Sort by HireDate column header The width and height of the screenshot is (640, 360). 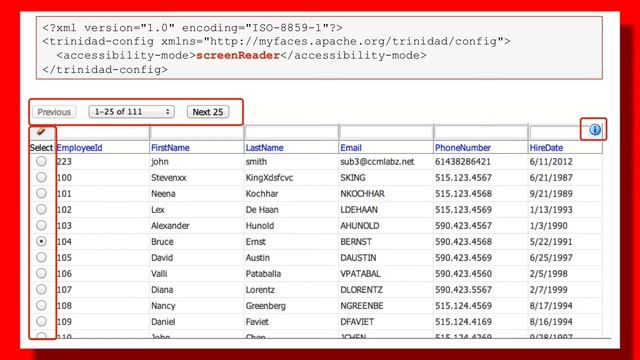(546, 148)
